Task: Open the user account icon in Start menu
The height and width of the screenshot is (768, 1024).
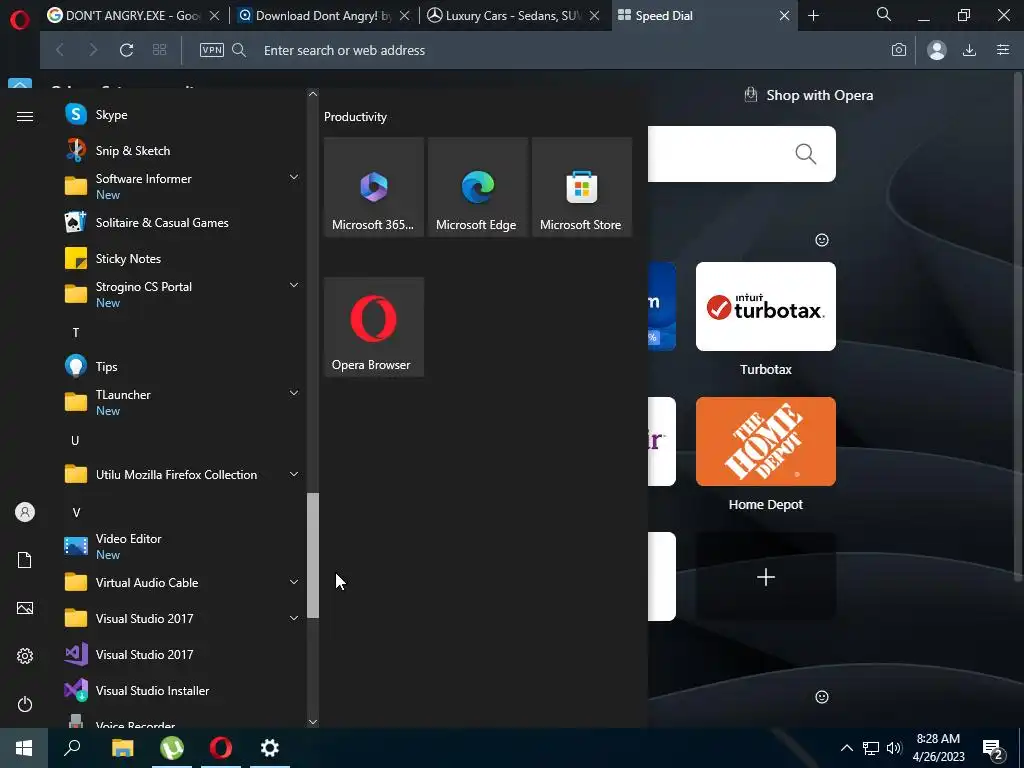Action: 25,512
